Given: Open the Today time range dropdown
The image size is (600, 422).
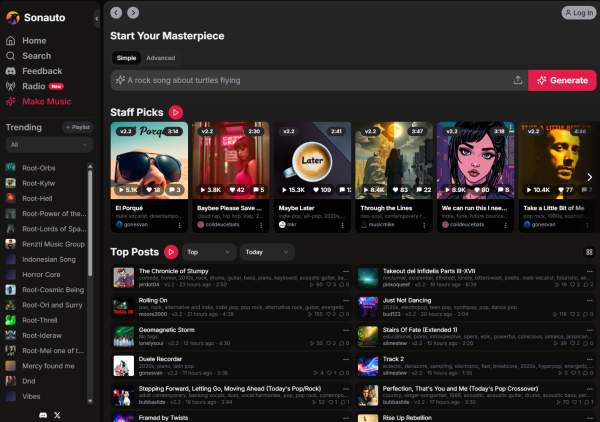Looking at the screenshot, I should pos(267,252).
